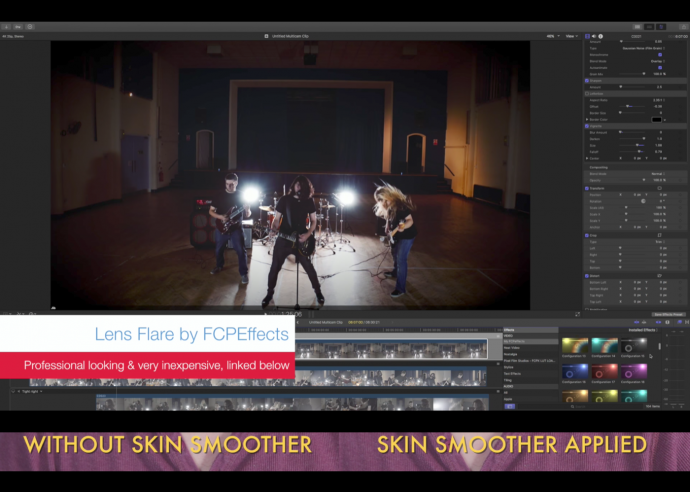The height and width of the screenshot is (492, 690).
Task: Uncheck the Monochrome checkbox
Action: tap(660, 55)
